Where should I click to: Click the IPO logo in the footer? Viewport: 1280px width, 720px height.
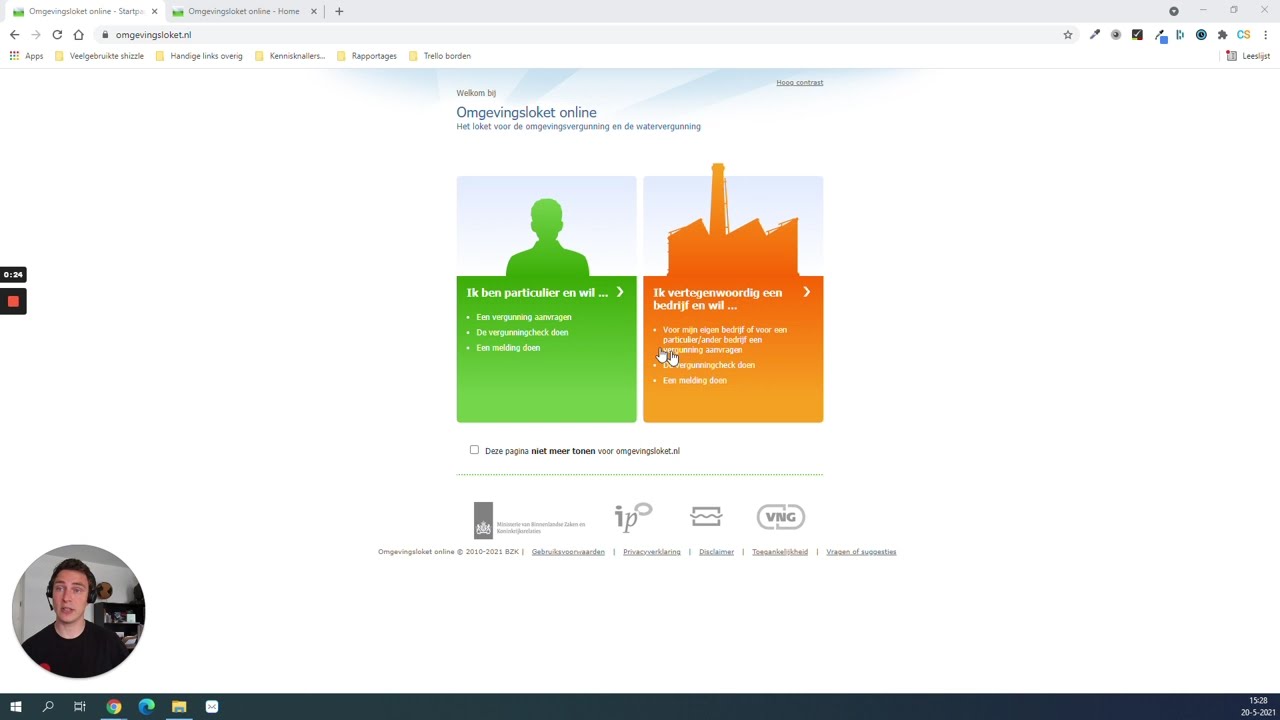coord(633,516)
